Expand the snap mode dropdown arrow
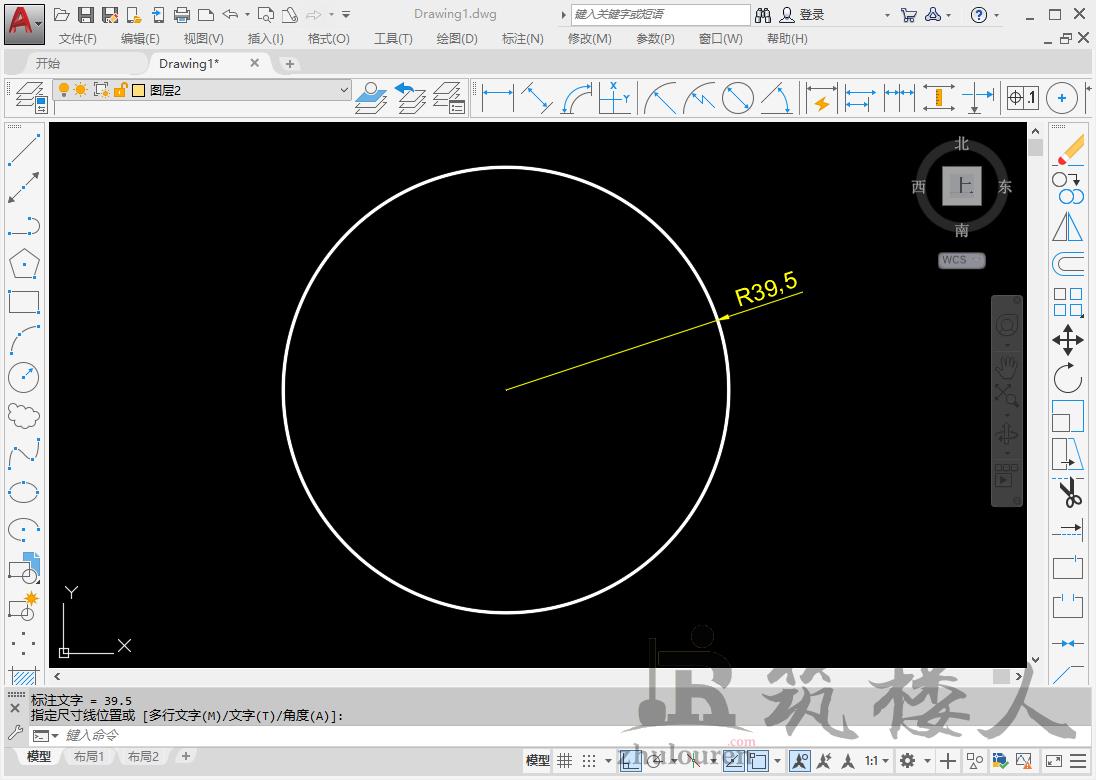The height and width of the screenshot is (780, 1096). point(608,760)
